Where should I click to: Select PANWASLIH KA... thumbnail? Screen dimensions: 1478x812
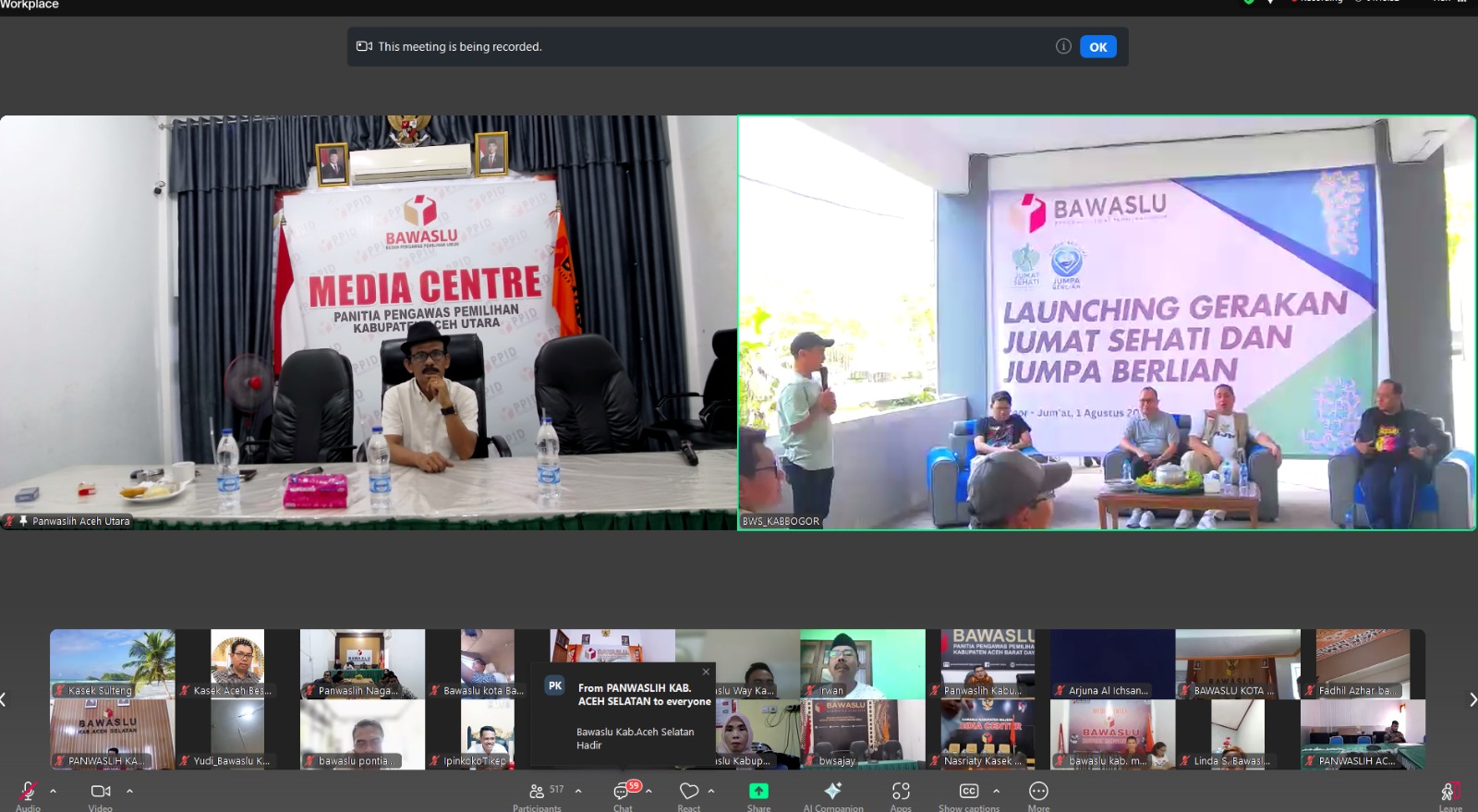[x=112, y=734]
